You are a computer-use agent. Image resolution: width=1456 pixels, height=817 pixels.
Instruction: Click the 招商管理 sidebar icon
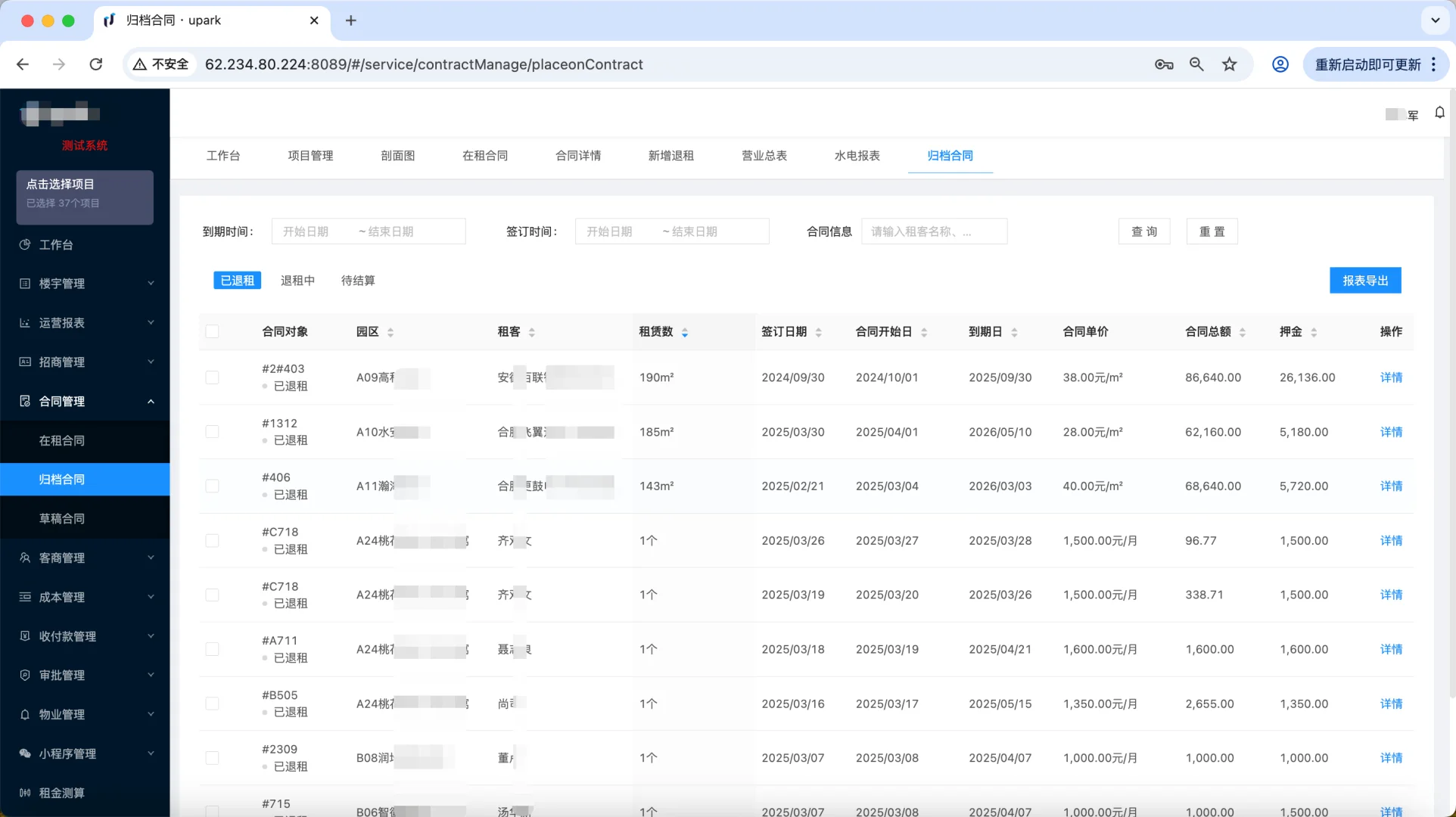pos(25,362)
